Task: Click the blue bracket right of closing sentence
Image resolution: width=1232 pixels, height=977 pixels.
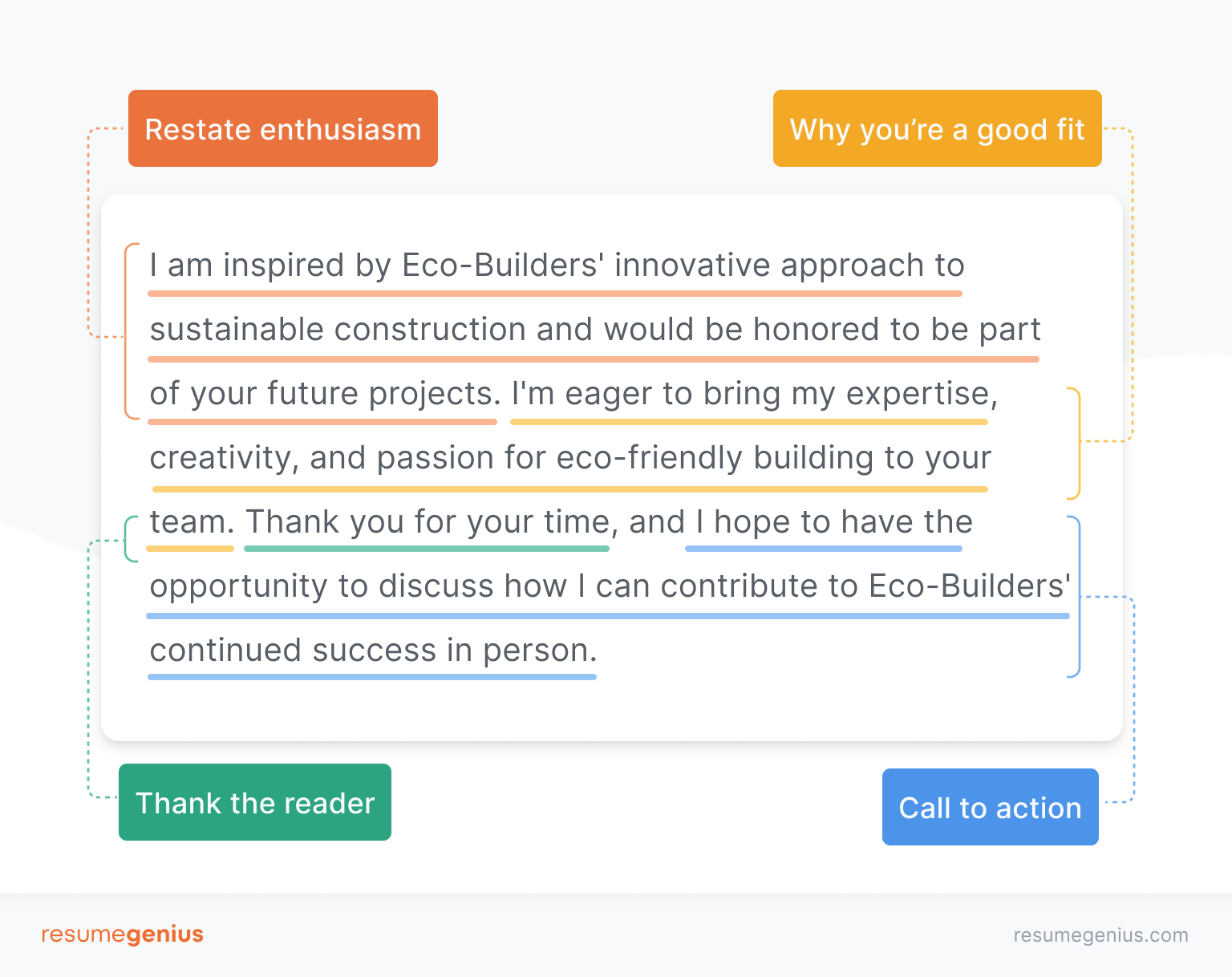Action: coord(1074,597)
